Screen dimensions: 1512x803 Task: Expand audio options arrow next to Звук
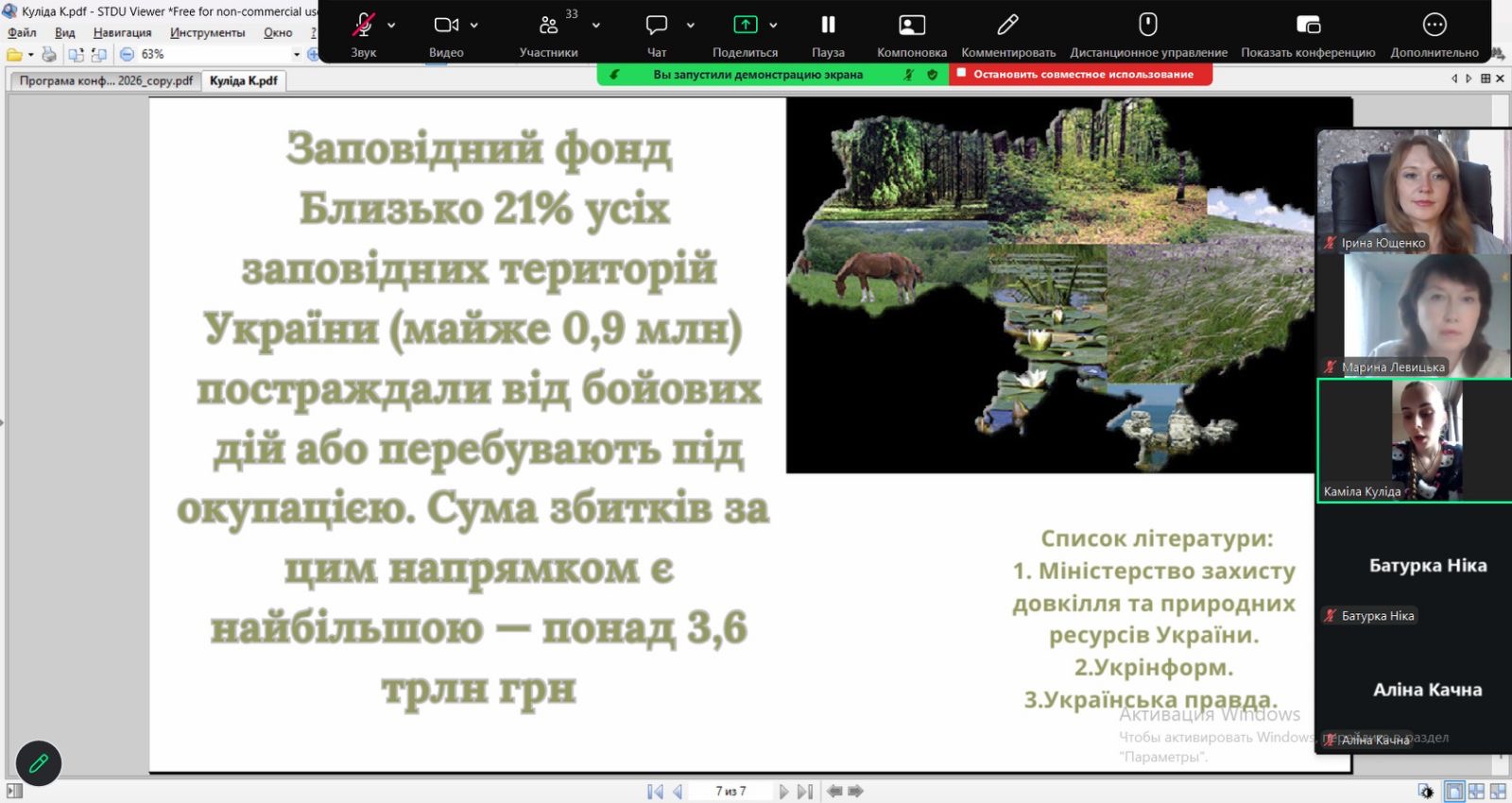pyautogui.click(x=392, y=26)
